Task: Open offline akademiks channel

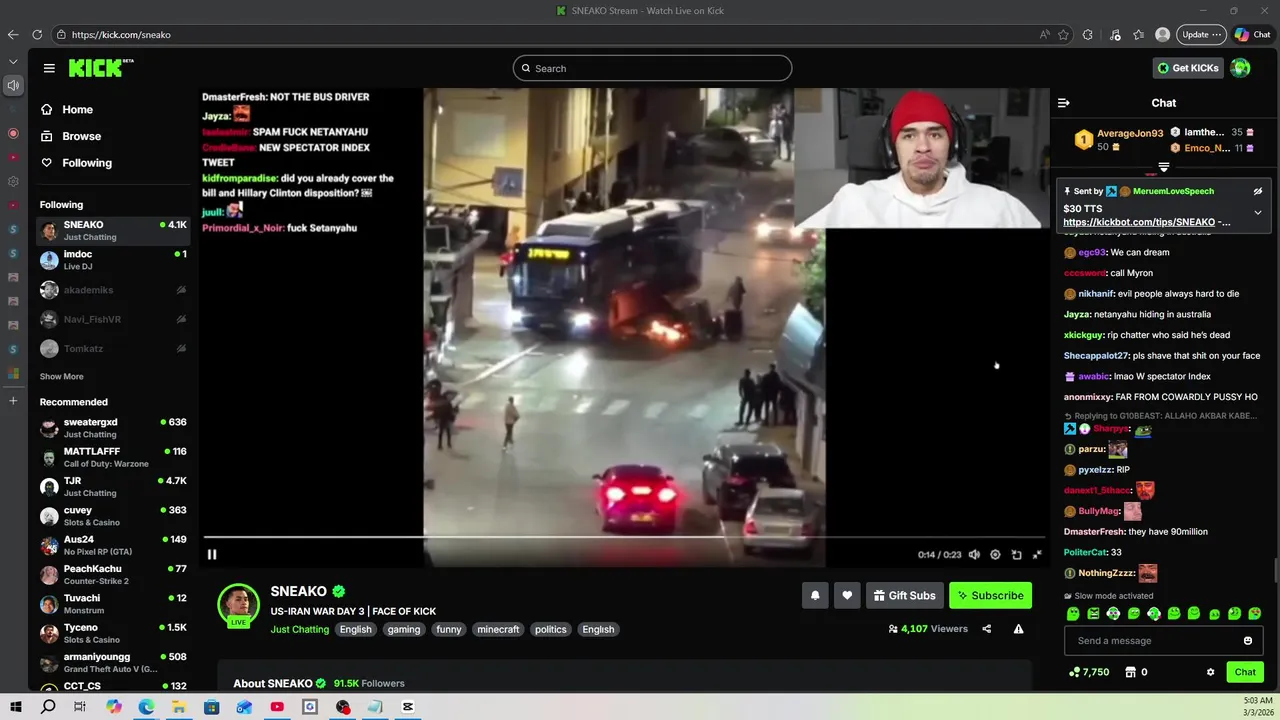Action: click(x=113, y=290)
